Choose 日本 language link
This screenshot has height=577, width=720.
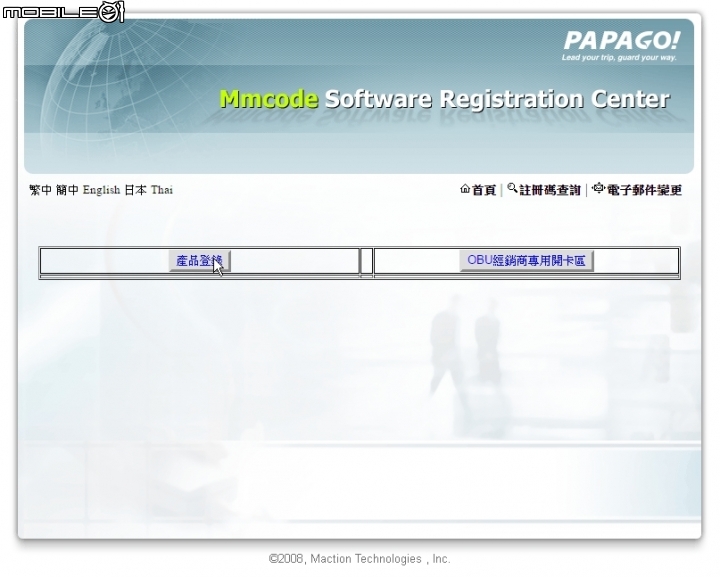click(x=135, y=190)
